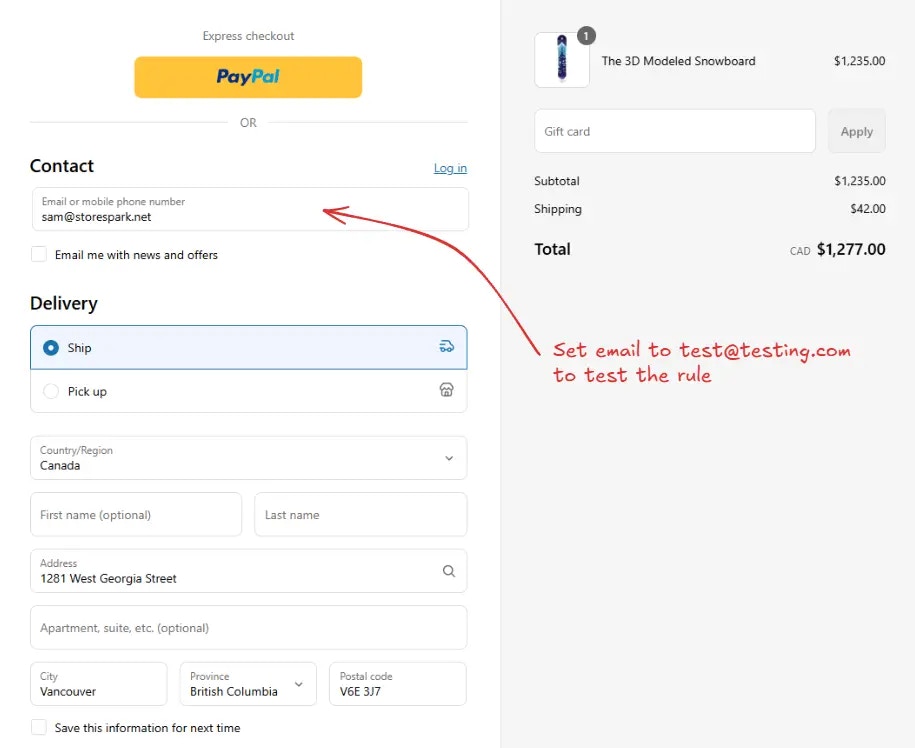915x748 pixels.
Task: Click the address search magnifier icon
Action: pyautogui.click(x=449, y=571)
